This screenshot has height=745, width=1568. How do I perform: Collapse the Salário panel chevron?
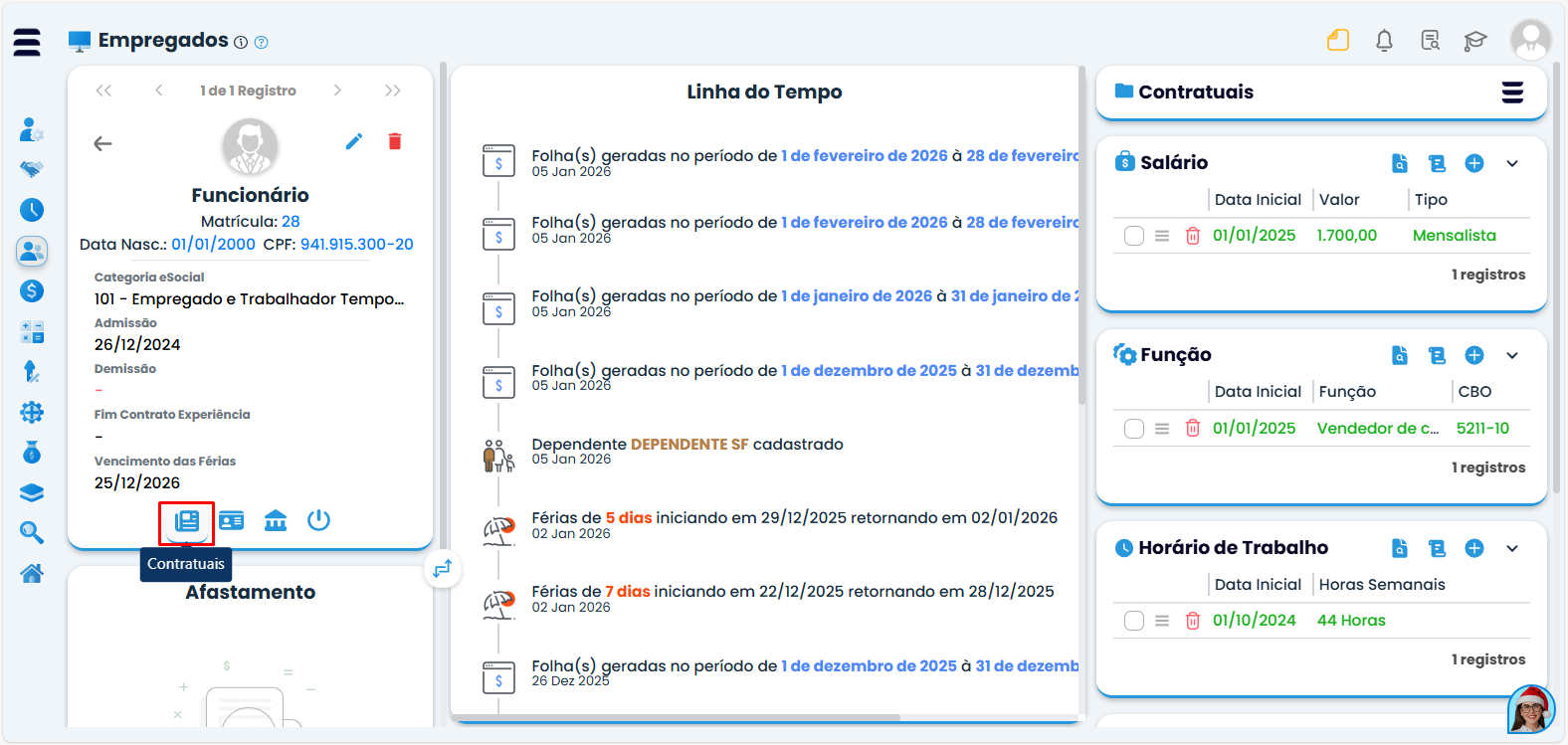click(x=1512, y=163)
